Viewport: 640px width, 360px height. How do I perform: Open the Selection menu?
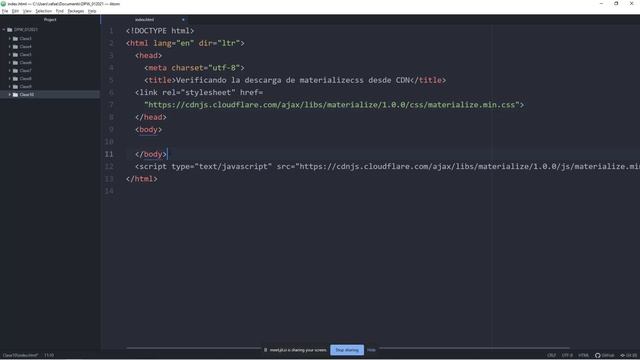click(x=44, y=11)
